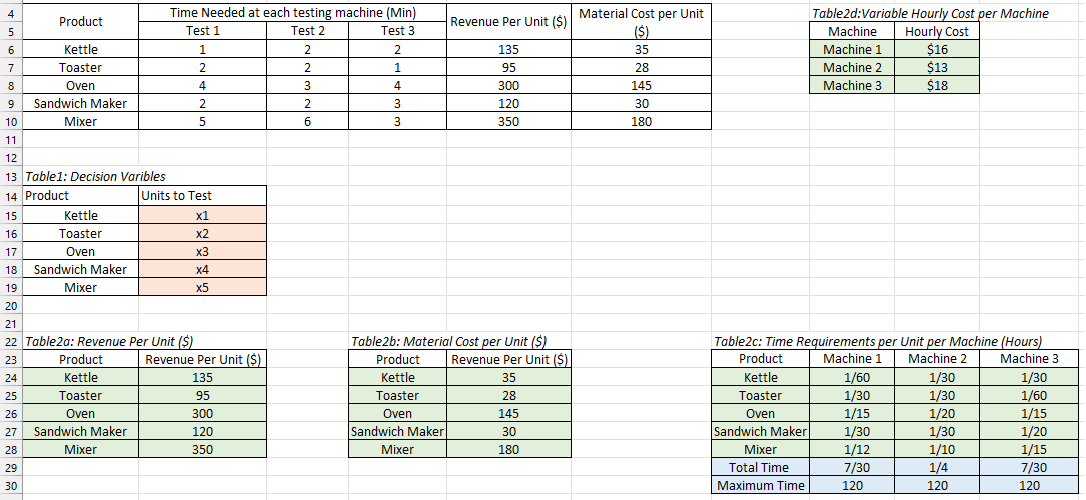Click row header 30

10,485
